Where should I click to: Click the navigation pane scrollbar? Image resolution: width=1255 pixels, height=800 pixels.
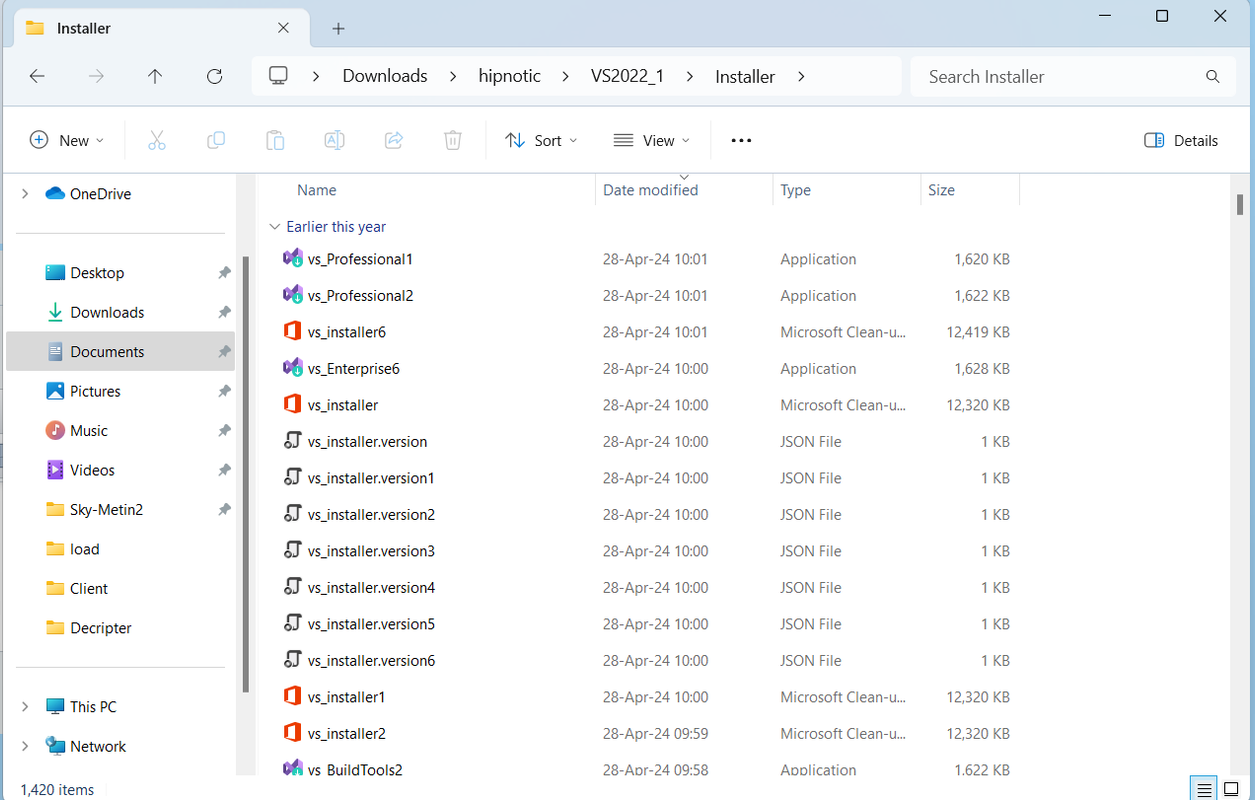pos(245,475)
